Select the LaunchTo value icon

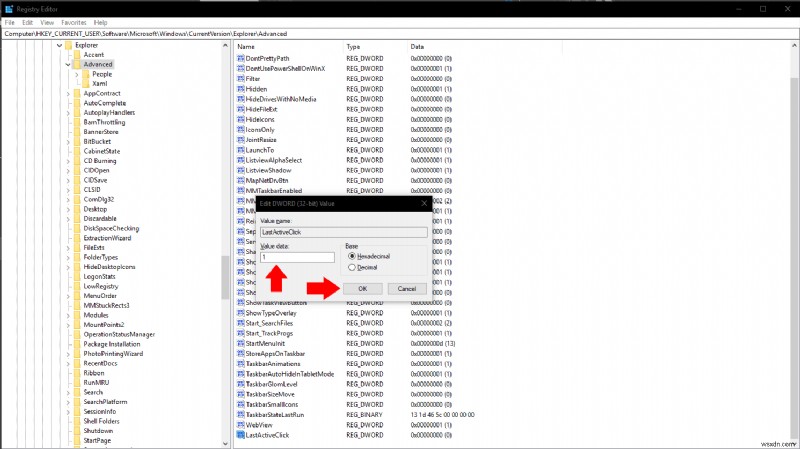[x=241, y=150]
